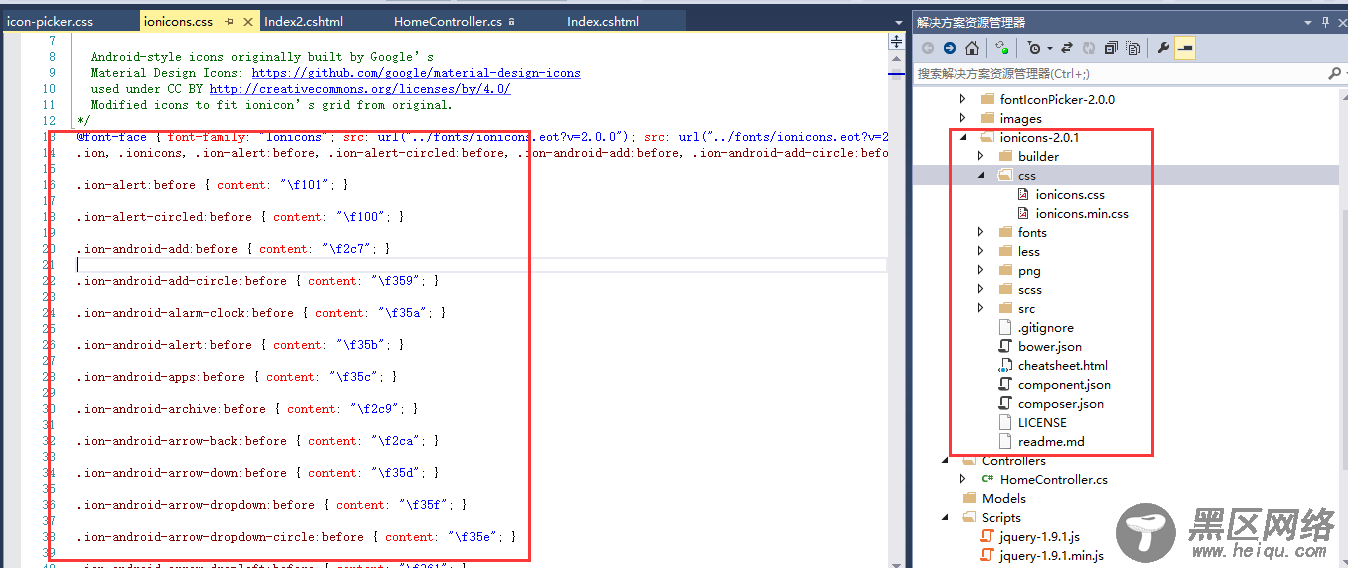Select the cheatsheet.html file
The height and width of the screenshot is (568, 1348).
click(x=1063, y=365)
